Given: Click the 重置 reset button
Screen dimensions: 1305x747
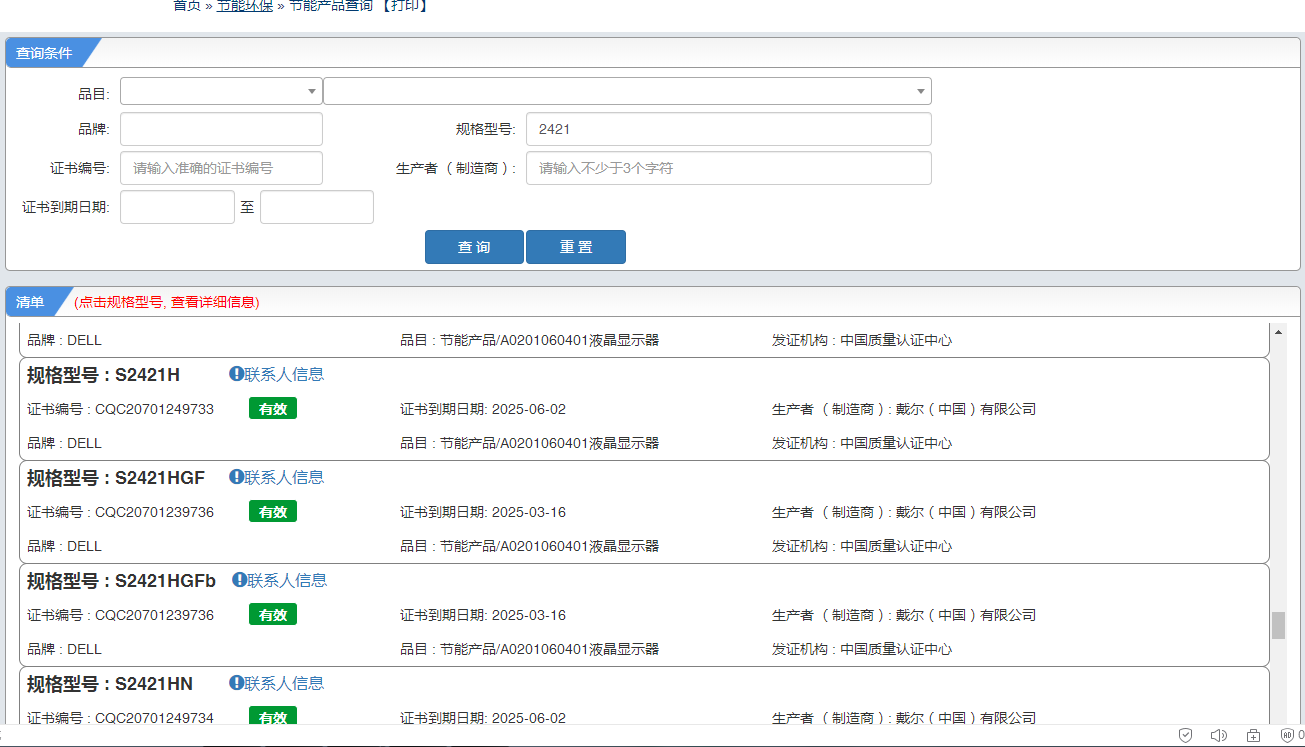Looking at the screenshot, I should tap(576, 247).
